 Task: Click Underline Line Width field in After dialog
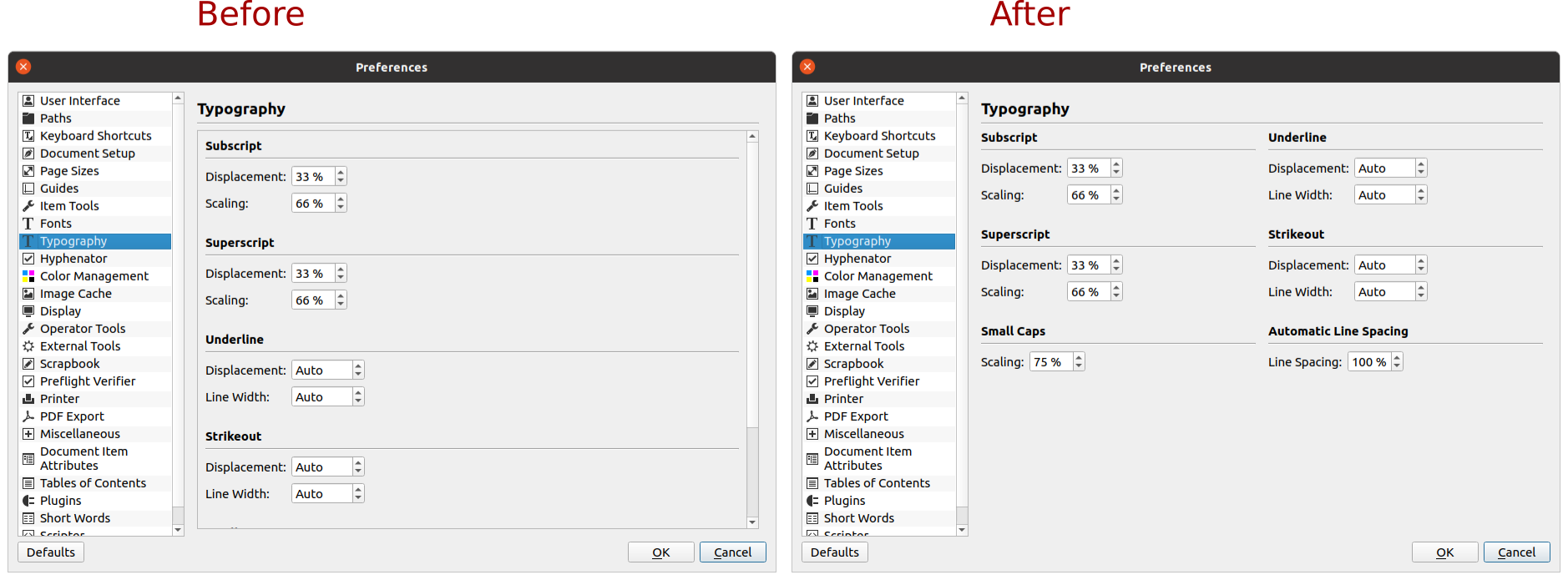1384,195
